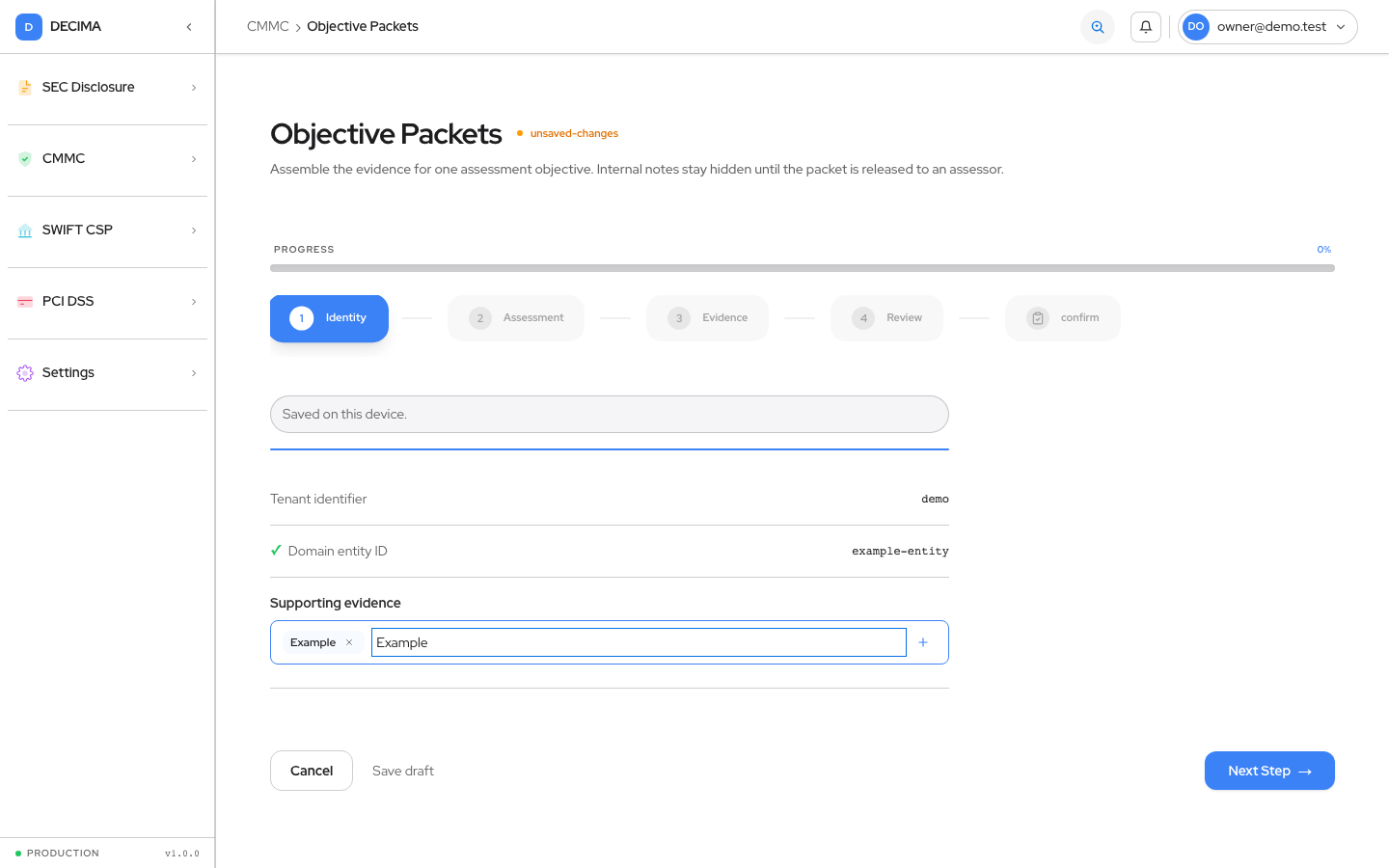
Task: Focus the supporting evidence text field
Action: (639, 642)
